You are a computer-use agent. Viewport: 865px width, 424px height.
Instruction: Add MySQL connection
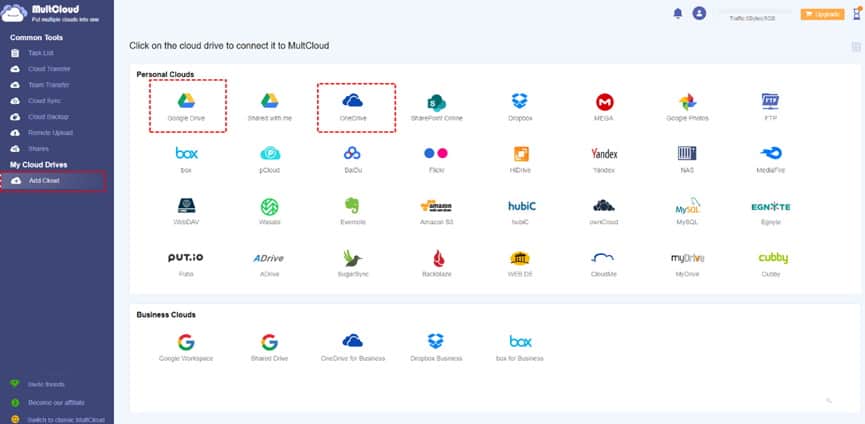pyautogui.click(x=687, y=212)
